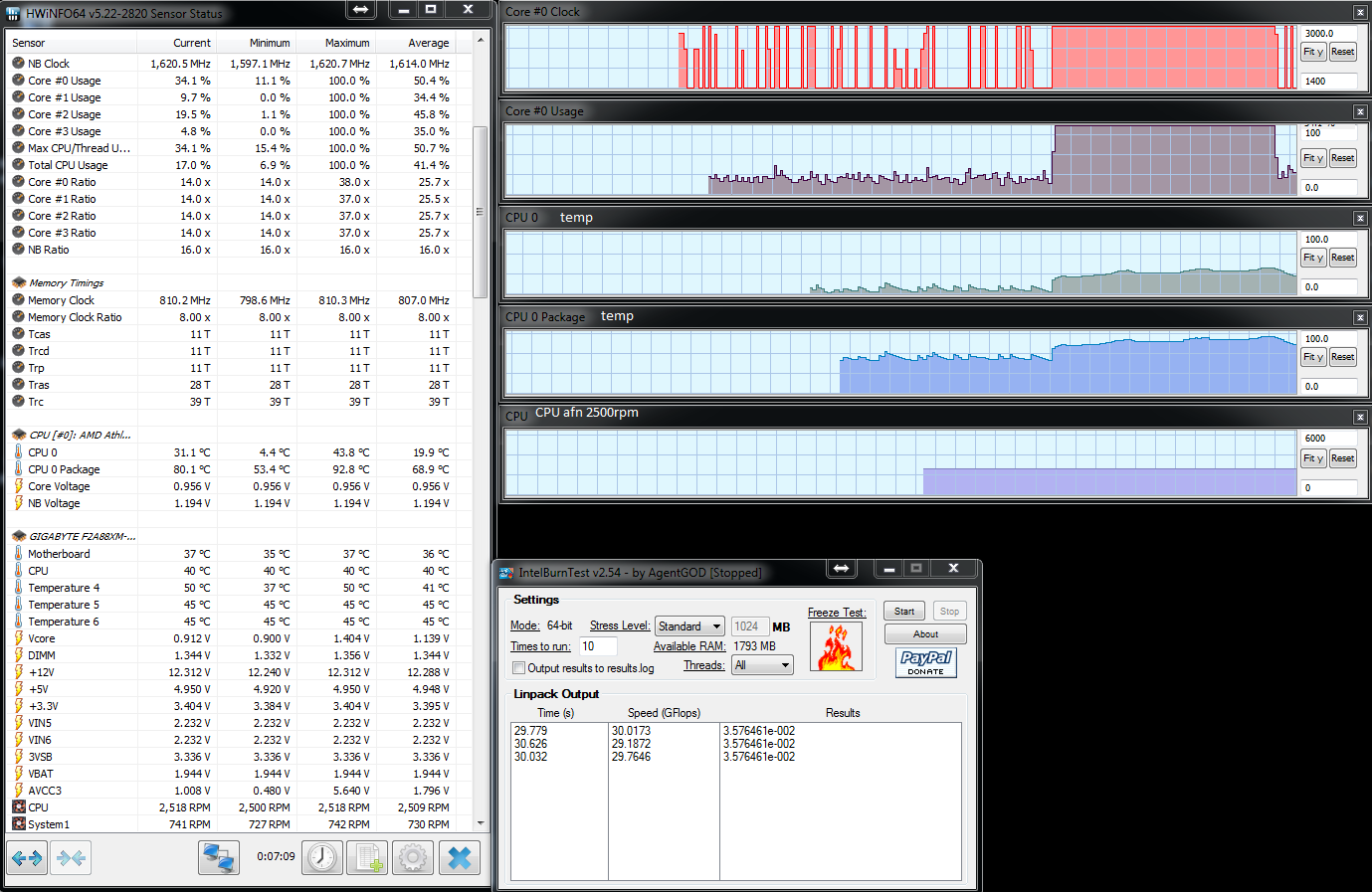This screenshot has width=1372, height=892.
Task: Close the CPU 0 Package temp graph
Action: pyautogui.click(x=1360, y=317)
